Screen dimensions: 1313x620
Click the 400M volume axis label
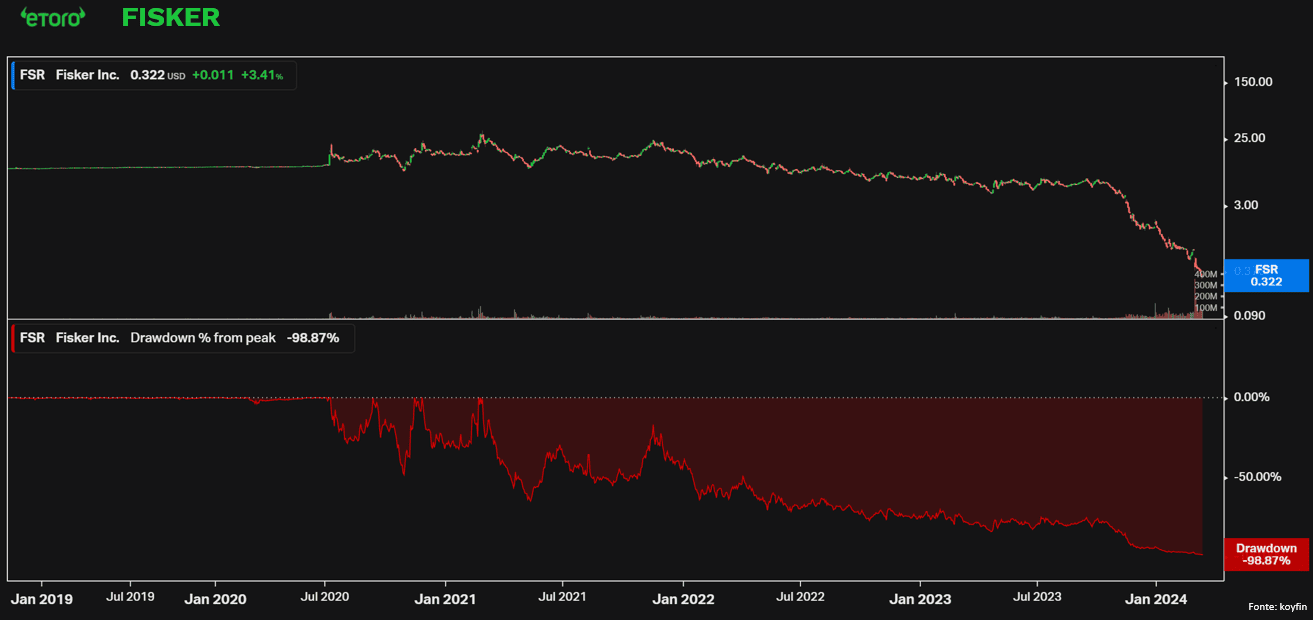[x=1206, y=274]
